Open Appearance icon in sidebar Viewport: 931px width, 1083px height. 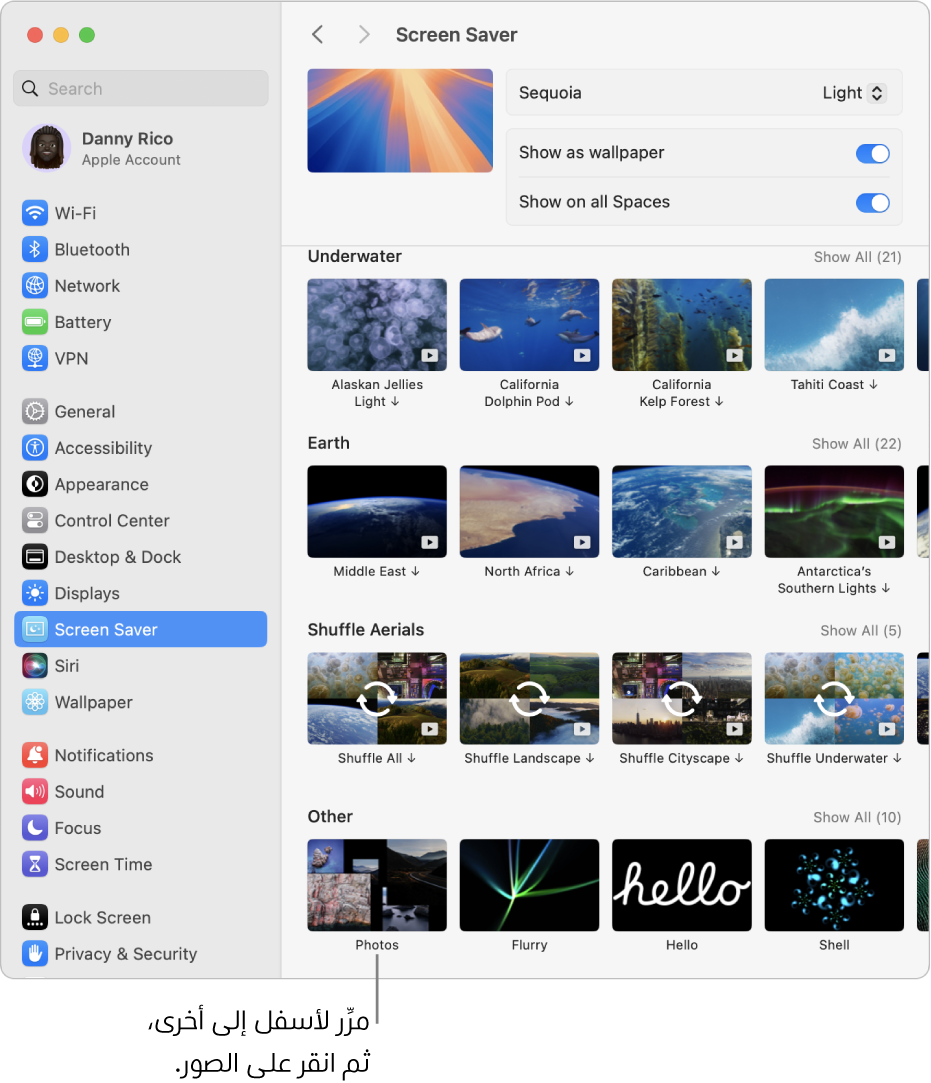coord(35,484)
